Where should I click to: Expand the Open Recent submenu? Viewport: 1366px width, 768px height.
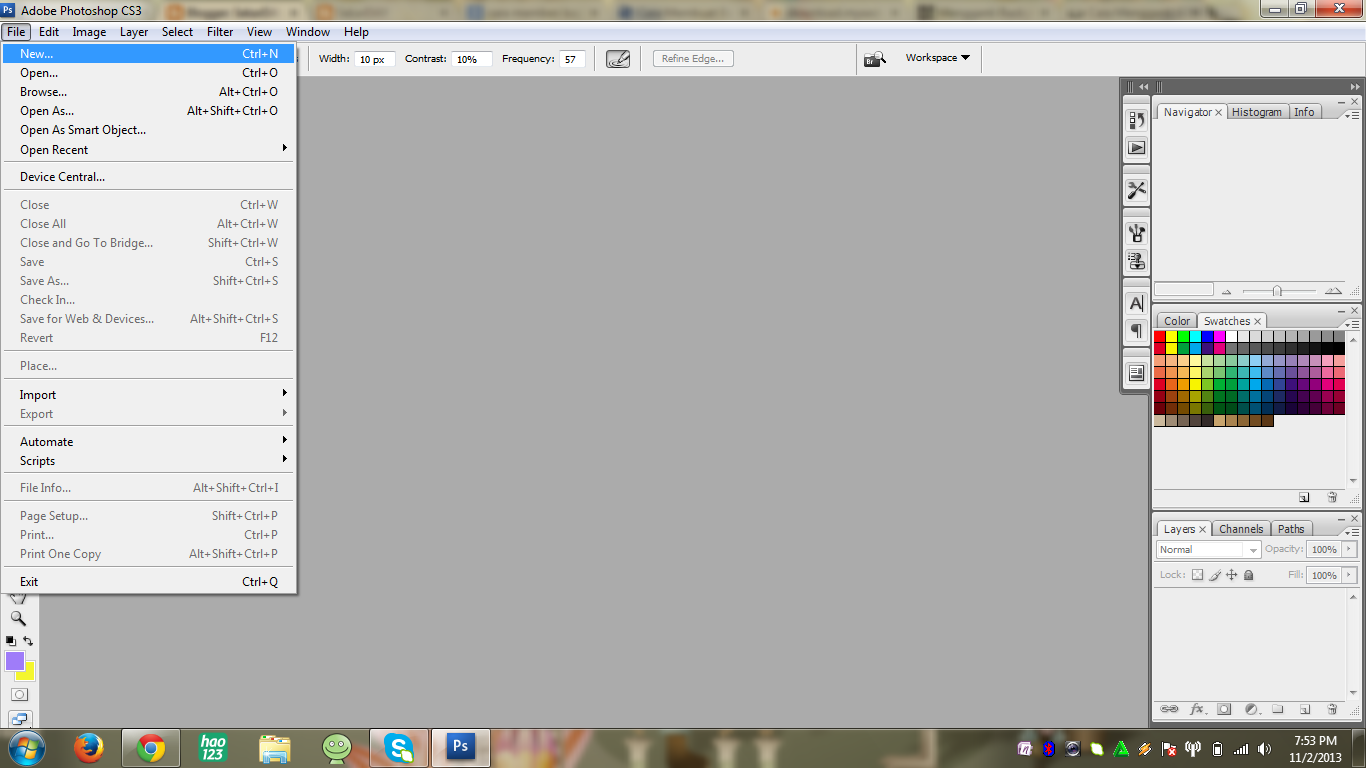click(x=149, y=150)
